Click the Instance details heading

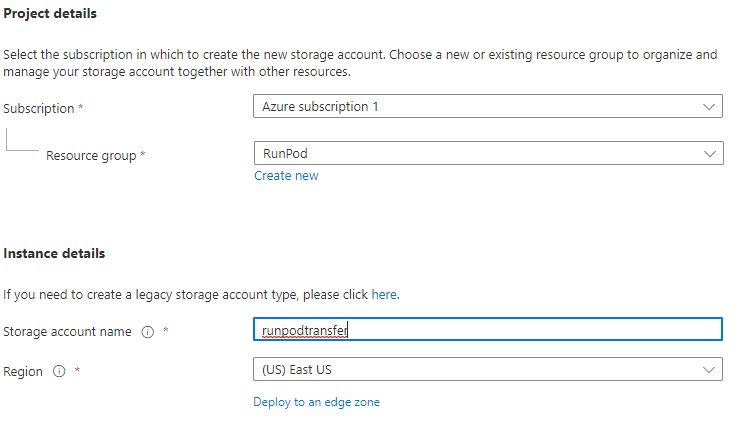55,254
